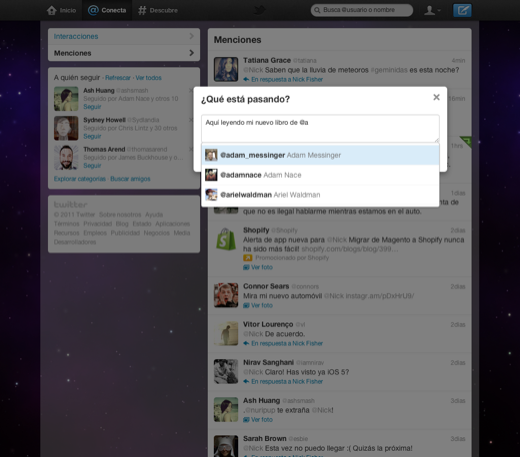Image resolution: width=520 pixels, height=457 pixels.
Task: Click the Twitter bird logo in top bar
Action: (259, 10)
